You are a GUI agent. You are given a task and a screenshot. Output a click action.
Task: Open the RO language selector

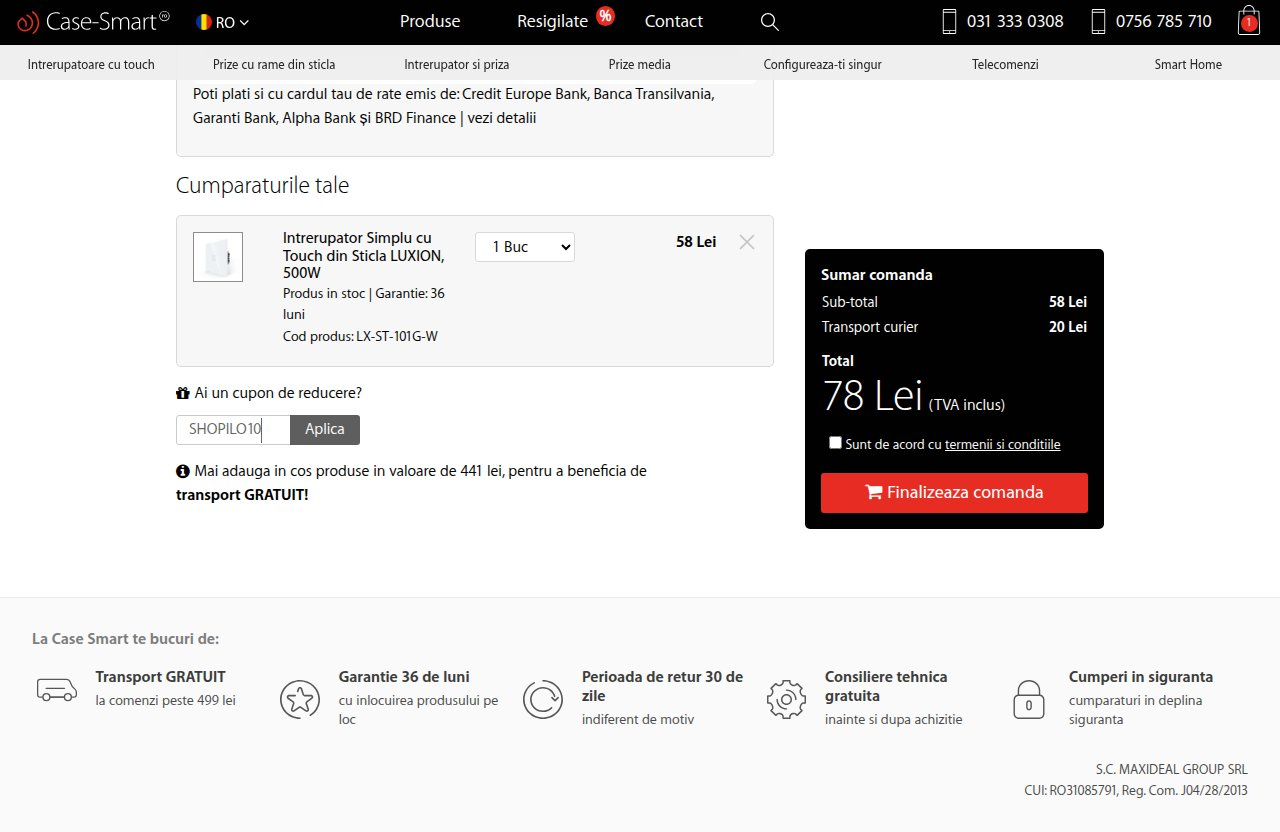click(x=223, y=22)
